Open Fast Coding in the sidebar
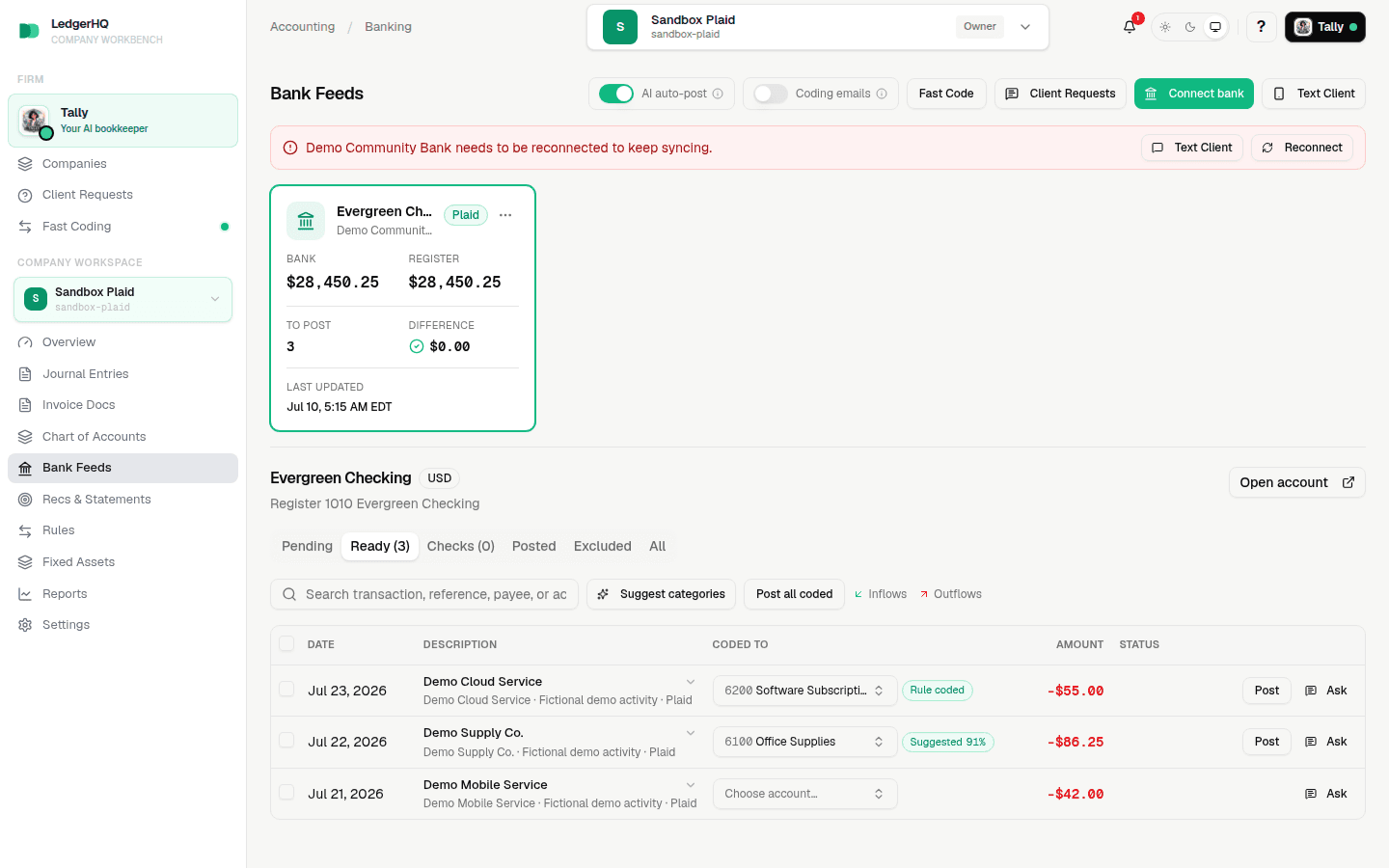The width and height of the screenshot is (1389, 868). 123,227
